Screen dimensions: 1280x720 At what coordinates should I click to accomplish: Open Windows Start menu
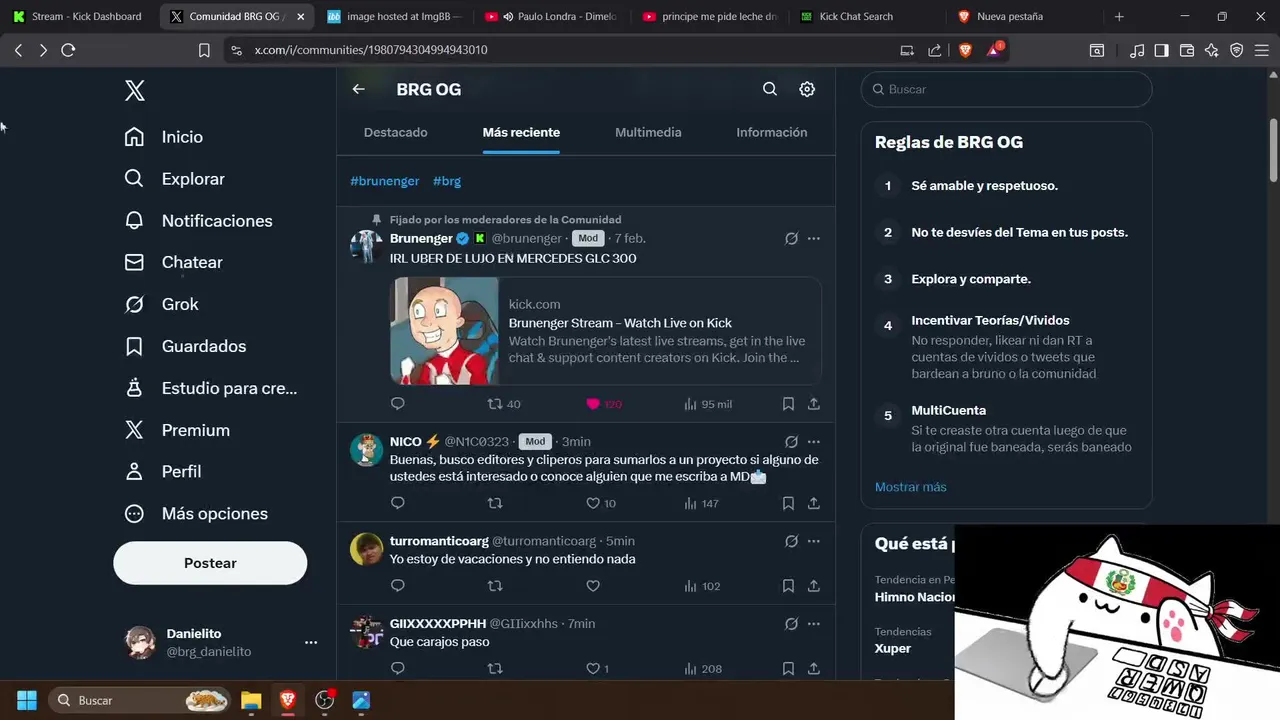pyautogui.click(x=27, y=700)
